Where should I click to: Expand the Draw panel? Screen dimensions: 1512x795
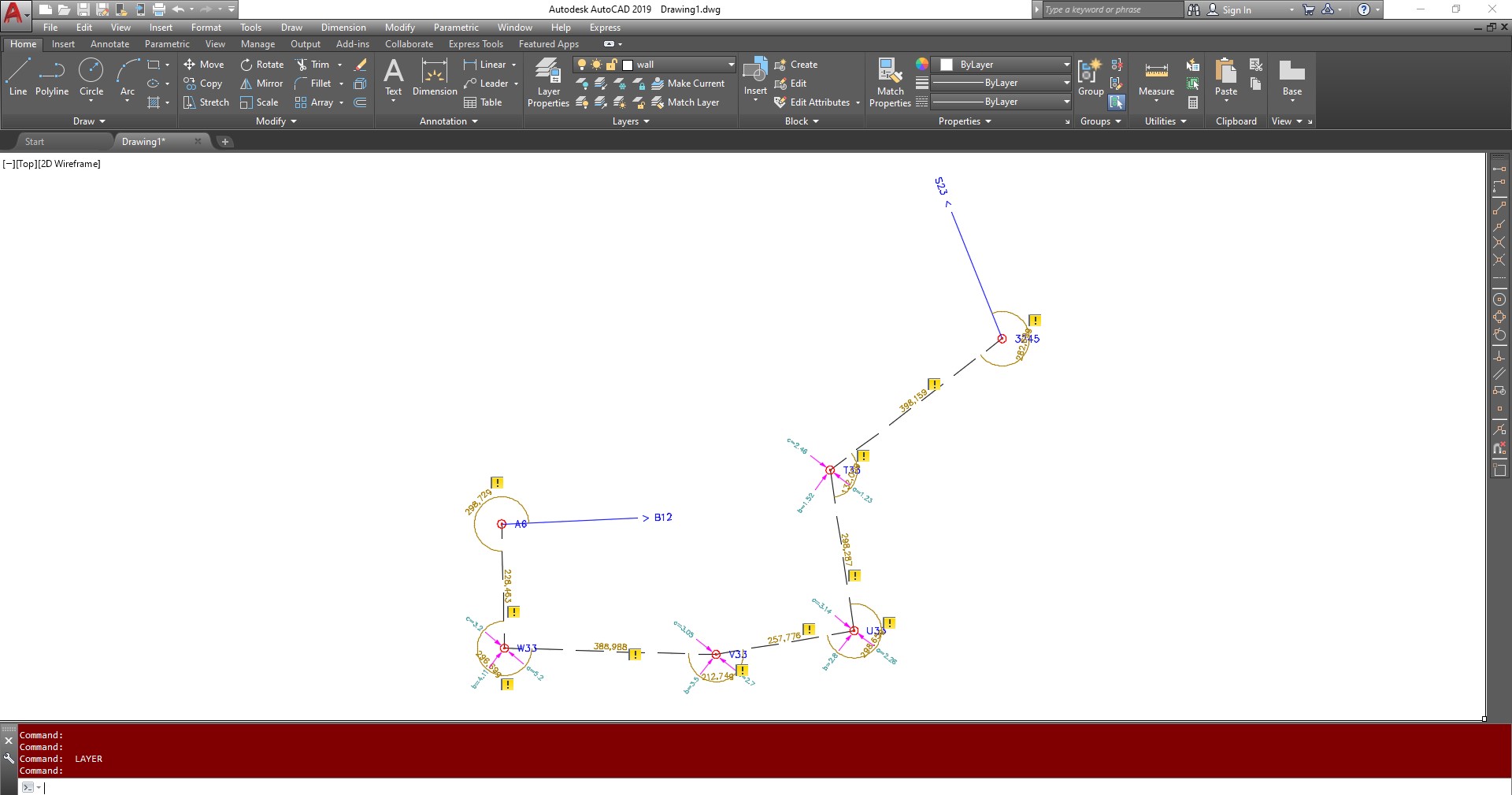[x=89, y=121]
